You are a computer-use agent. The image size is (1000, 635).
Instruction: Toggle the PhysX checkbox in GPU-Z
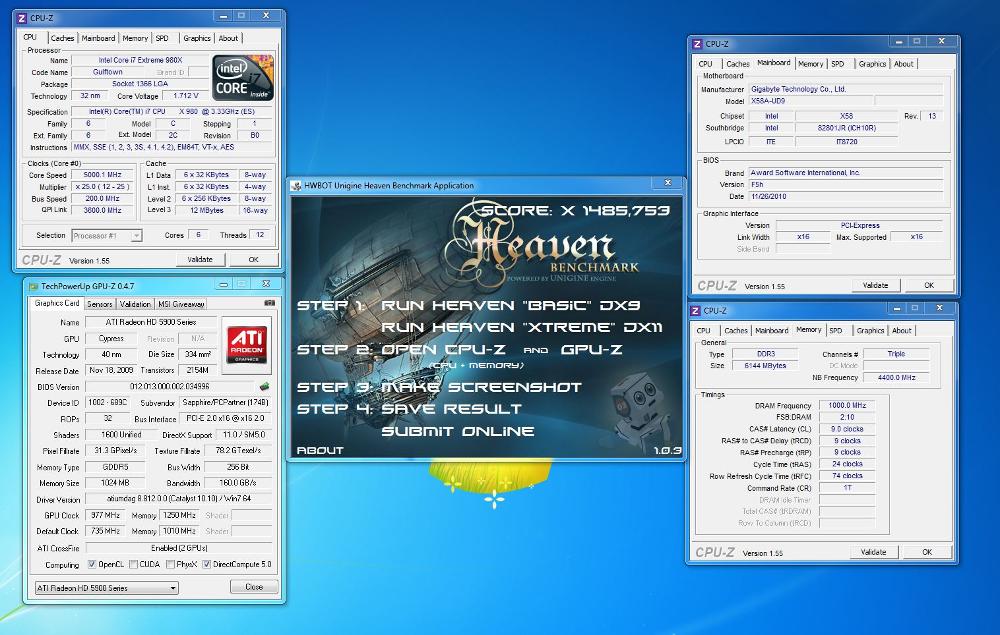tap(170, 564)
